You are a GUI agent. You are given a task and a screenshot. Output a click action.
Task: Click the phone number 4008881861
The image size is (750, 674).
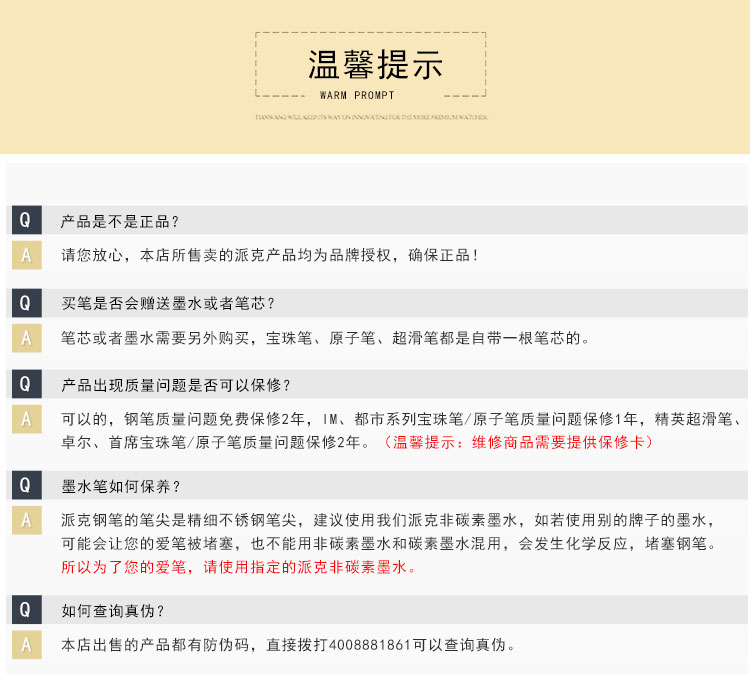pos(369,645)
